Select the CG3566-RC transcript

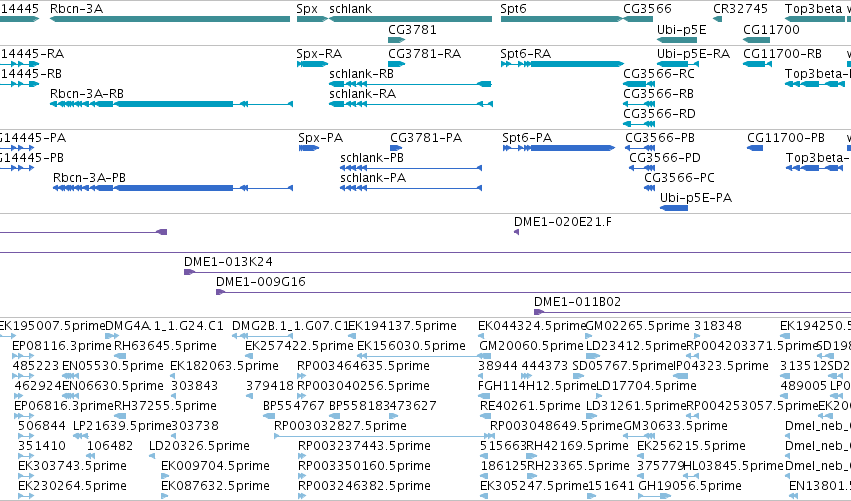639,84
